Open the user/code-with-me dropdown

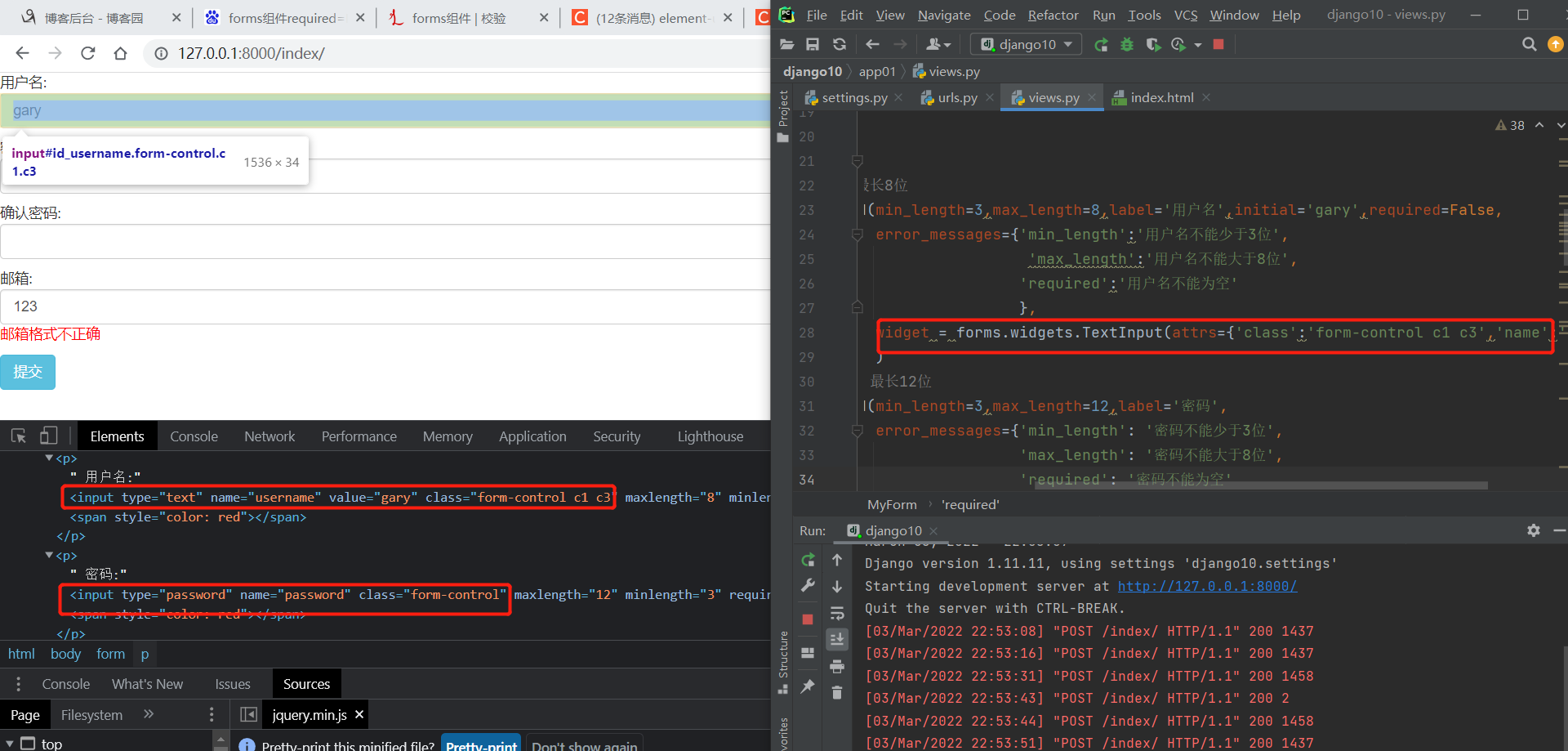pyautogui.click(x=938, y=44)
